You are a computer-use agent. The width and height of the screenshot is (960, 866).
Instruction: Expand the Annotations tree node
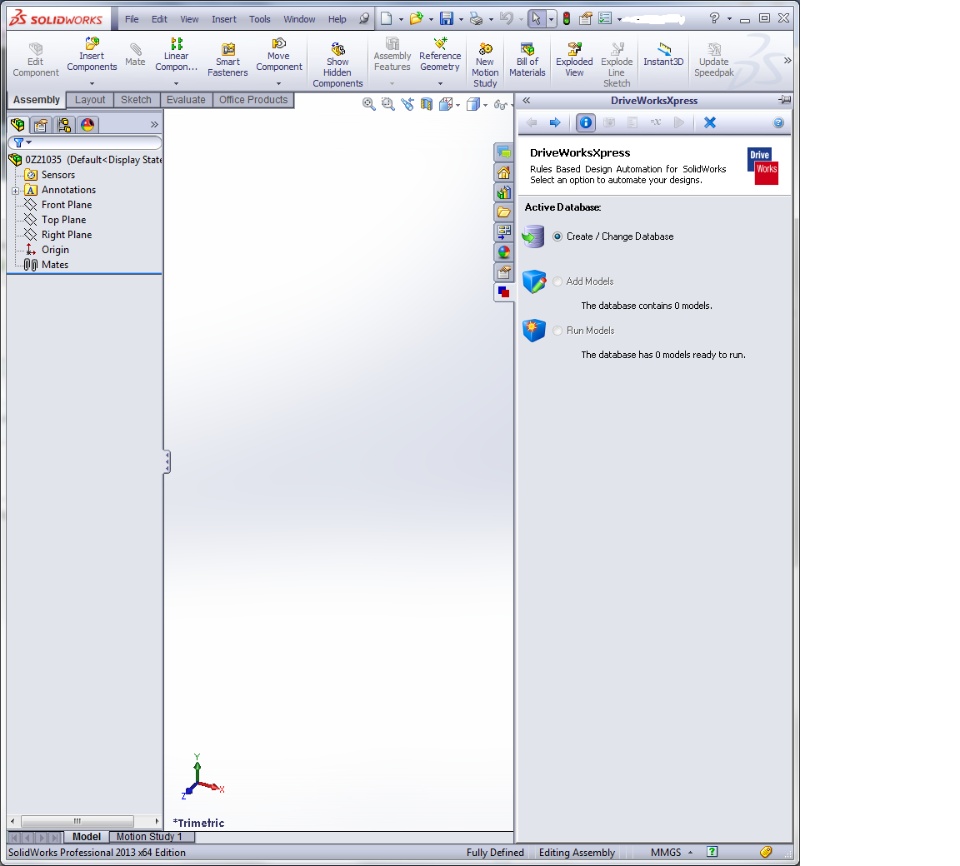15,190
